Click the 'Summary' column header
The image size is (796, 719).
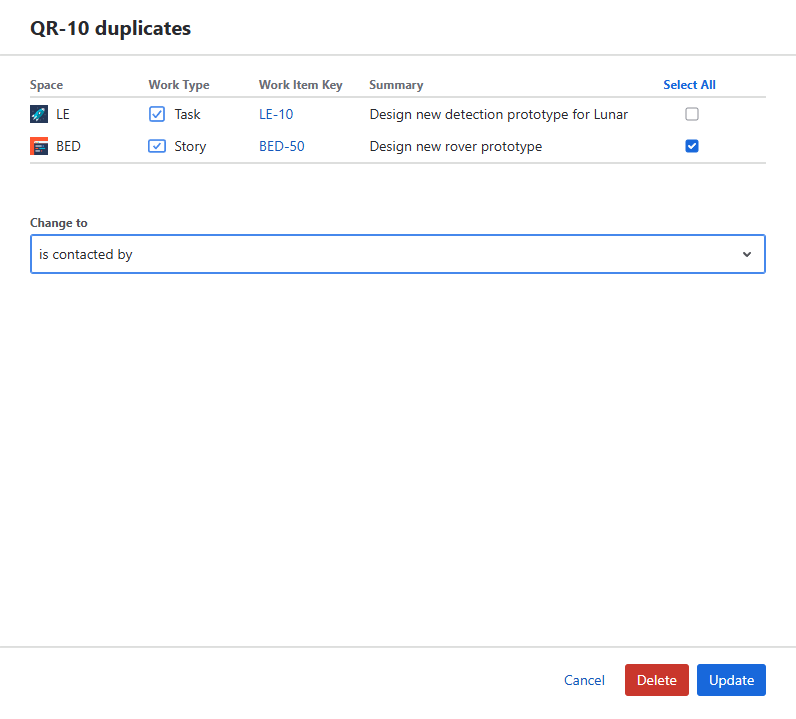(396, 85)
